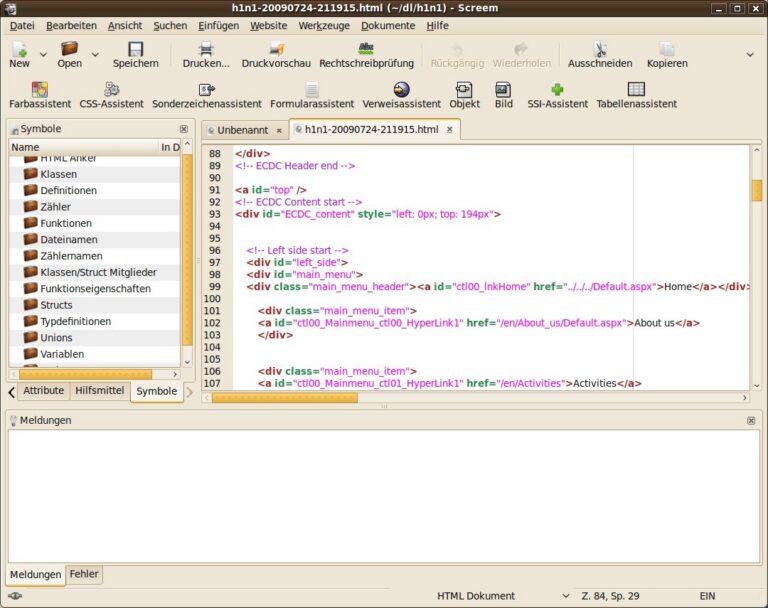Image resolution: width=768 pixels, height=608 pixels.
Task: Open the Hilfe menu
Action: [x=437, y=25]
